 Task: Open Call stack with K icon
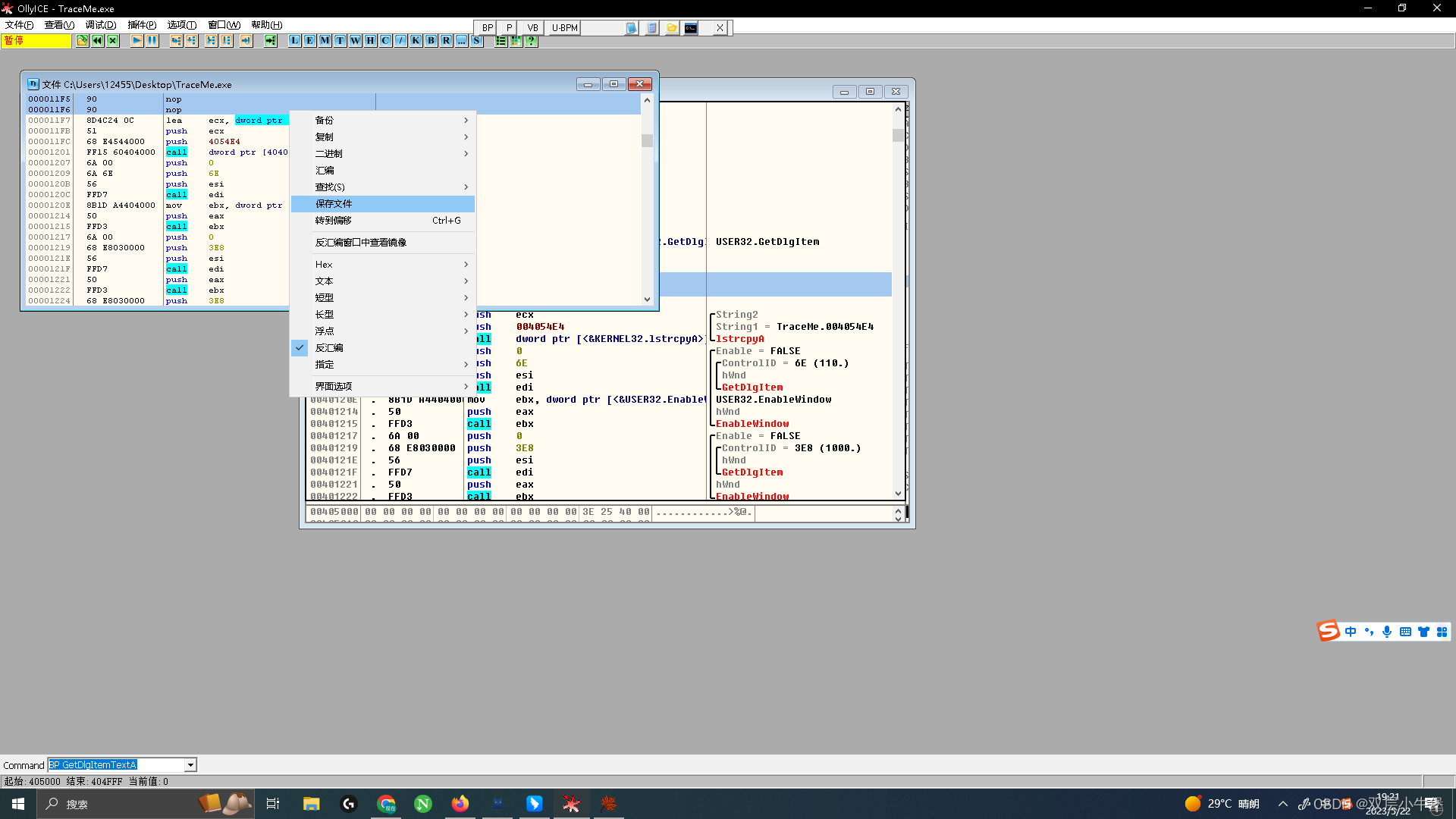(416, 41)
